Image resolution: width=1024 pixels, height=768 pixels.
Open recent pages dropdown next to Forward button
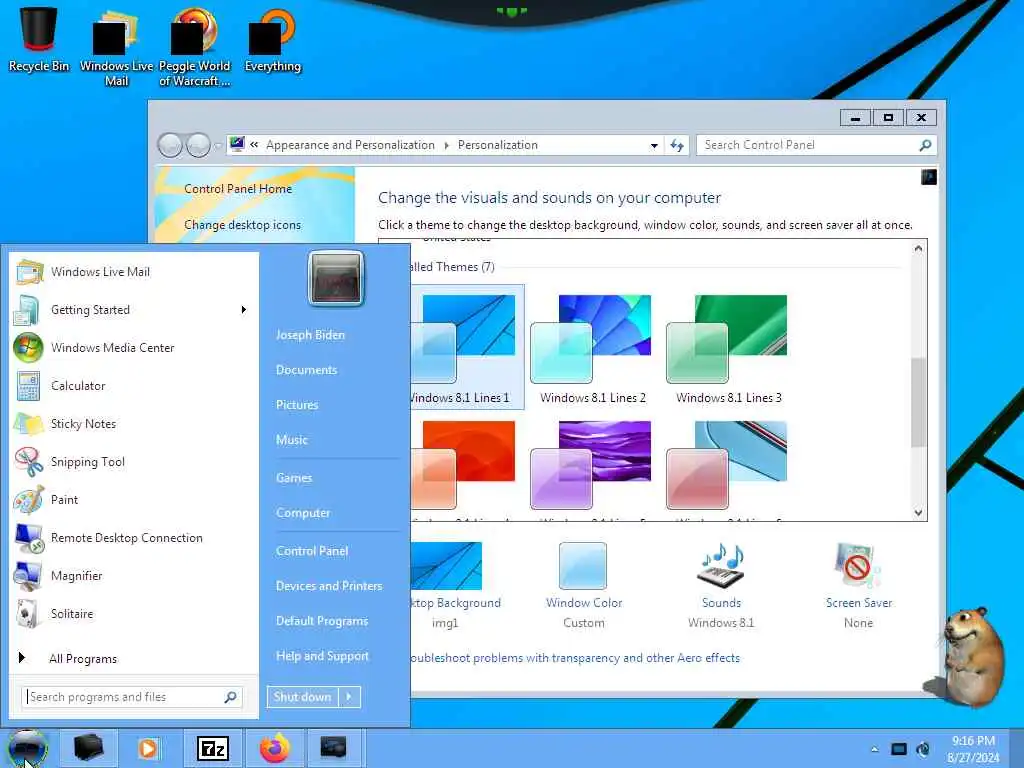click(218, 146)
